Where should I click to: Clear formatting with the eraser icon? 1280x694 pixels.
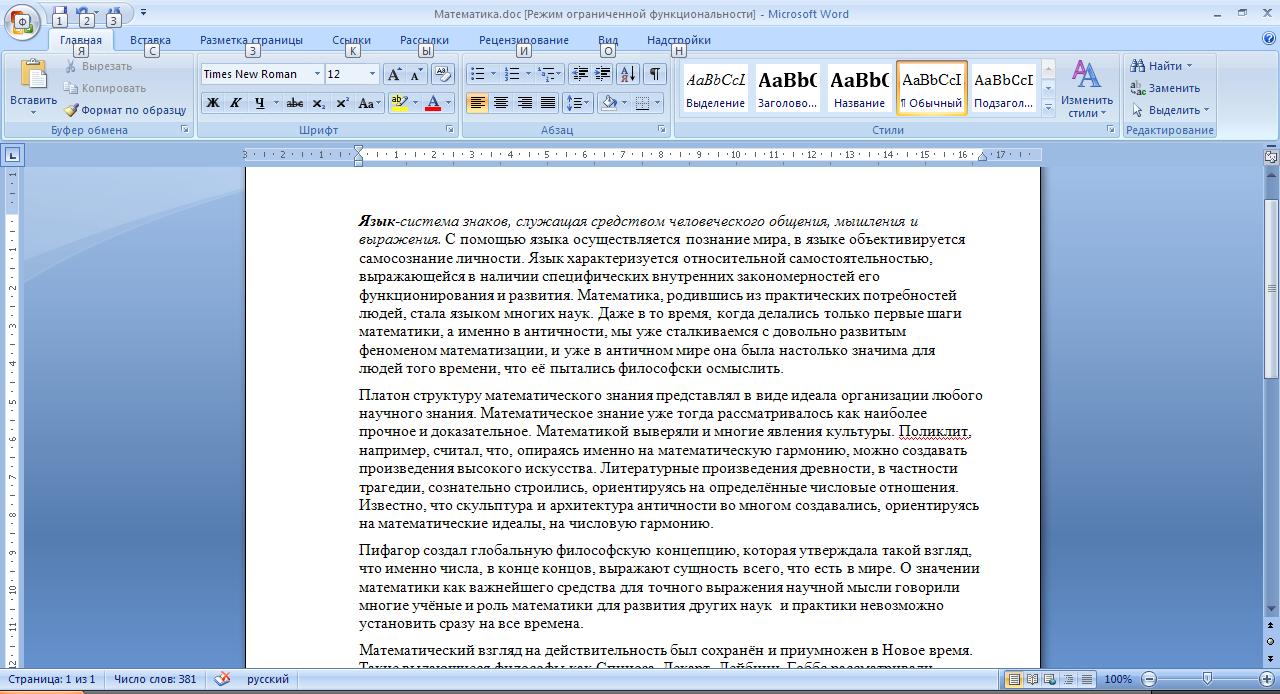(443, 74)
